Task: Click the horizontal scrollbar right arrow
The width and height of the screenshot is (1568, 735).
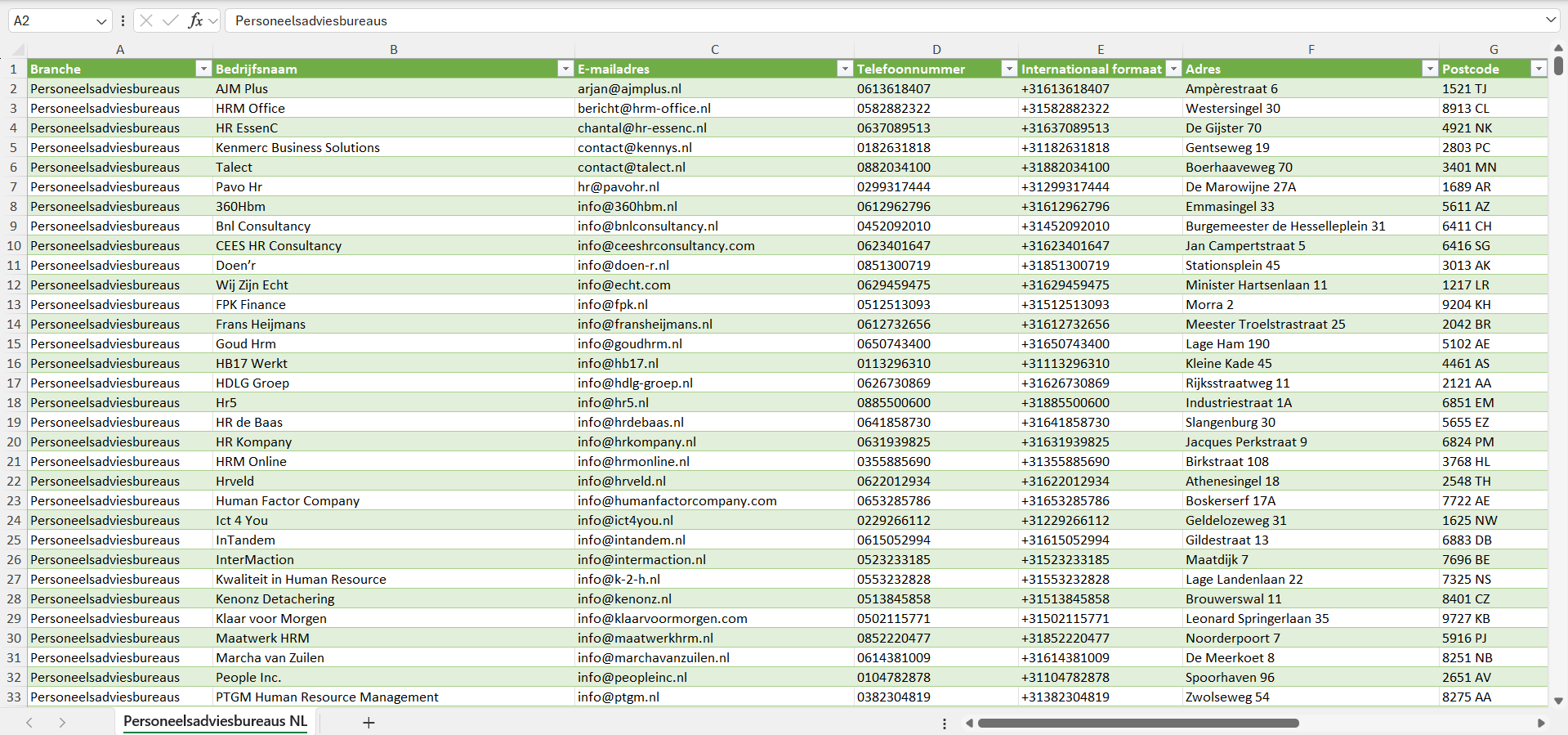Action: (x=1541, y=723)
